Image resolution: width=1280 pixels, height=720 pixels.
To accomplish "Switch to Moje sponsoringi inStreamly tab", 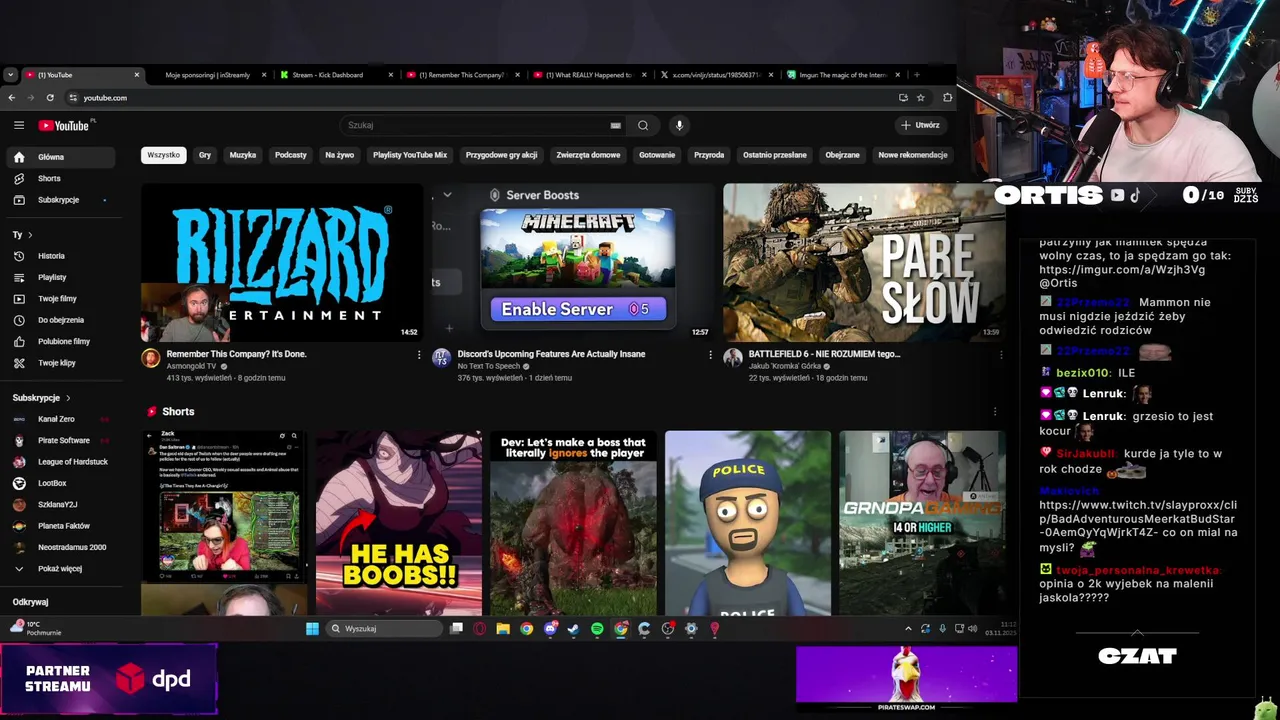I will (208, 75).
